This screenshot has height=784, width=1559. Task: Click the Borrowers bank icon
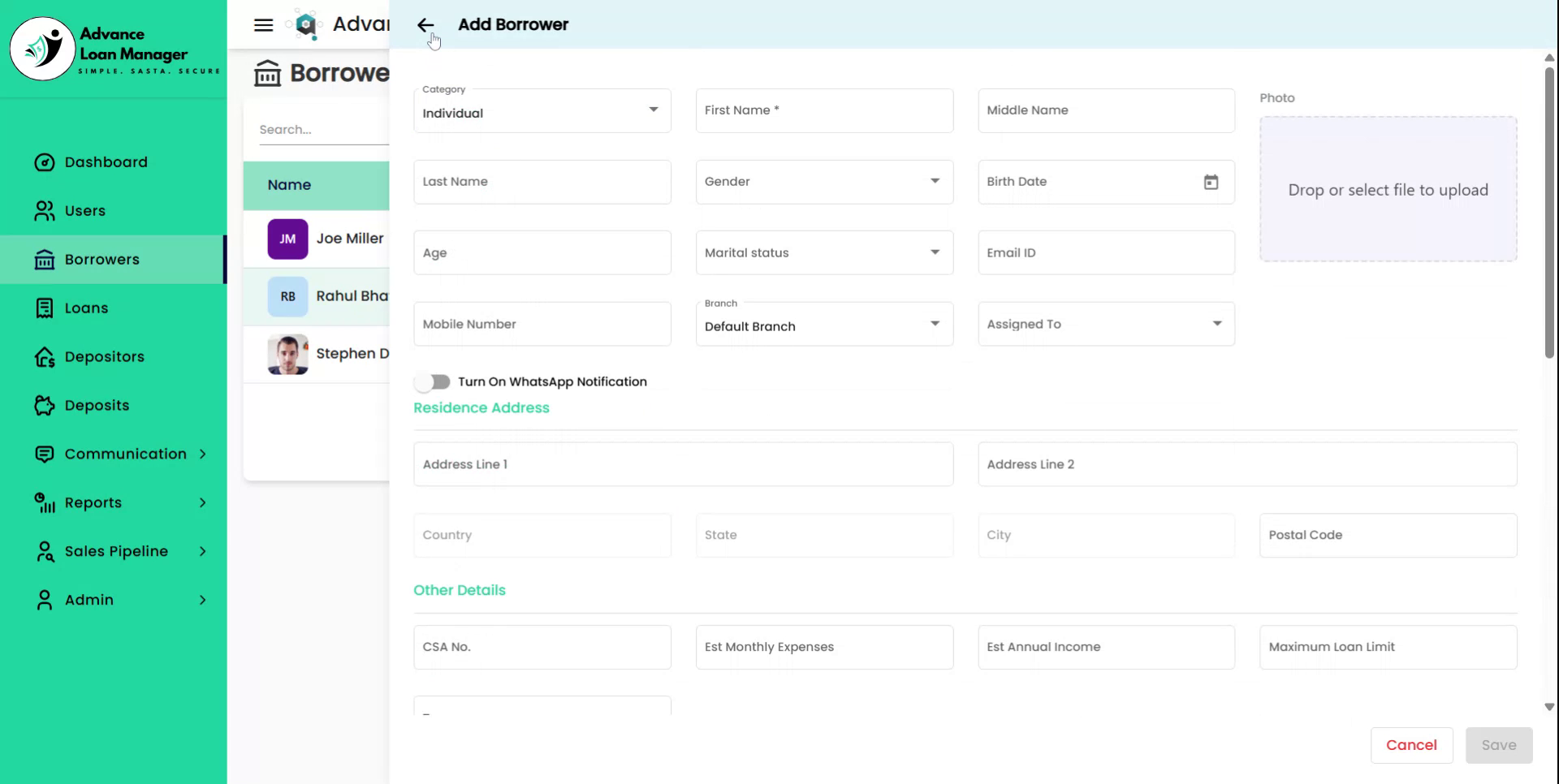tap(45, 259)
